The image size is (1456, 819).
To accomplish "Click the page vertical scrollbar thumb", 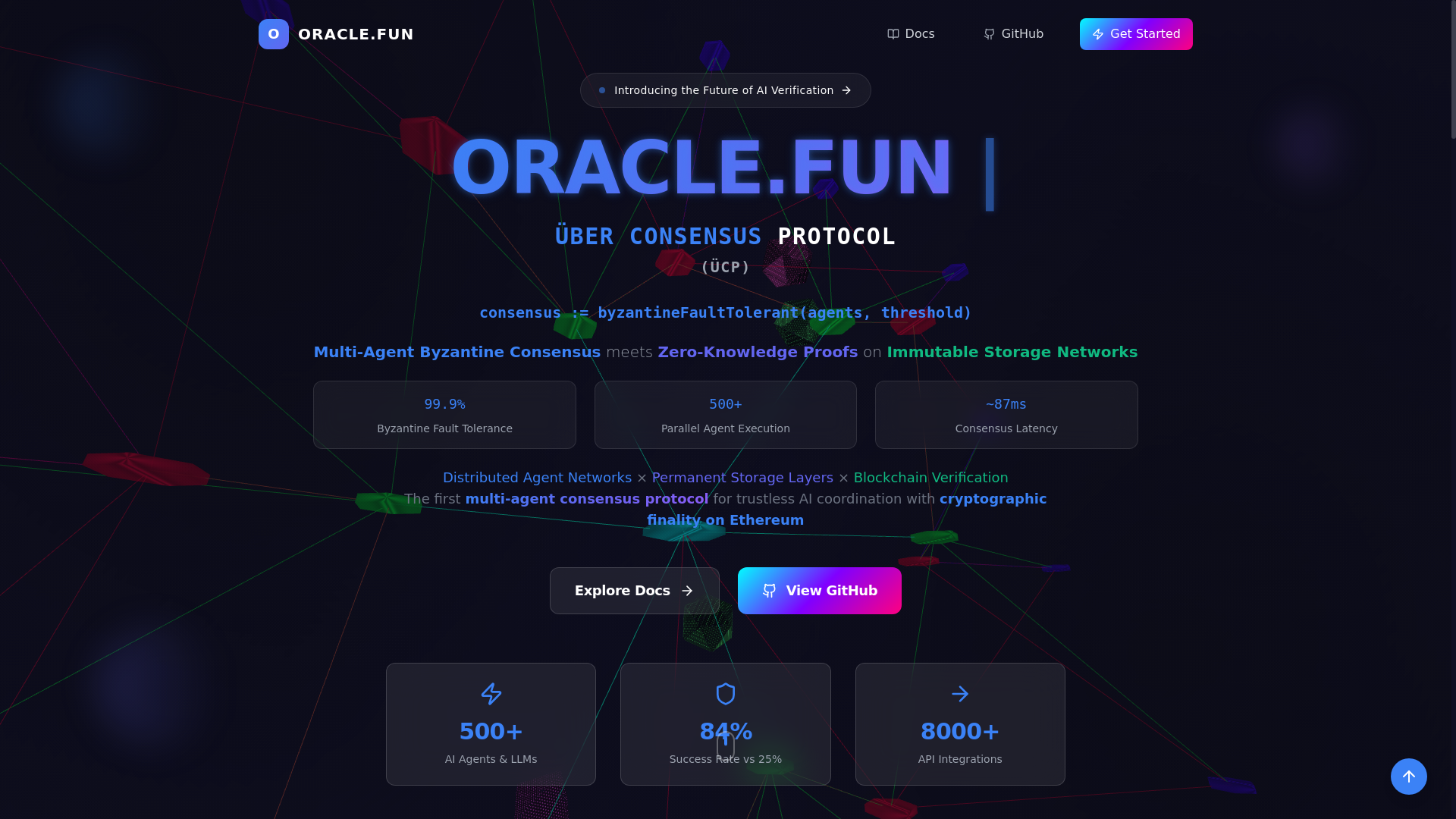I will point(1452,70).
